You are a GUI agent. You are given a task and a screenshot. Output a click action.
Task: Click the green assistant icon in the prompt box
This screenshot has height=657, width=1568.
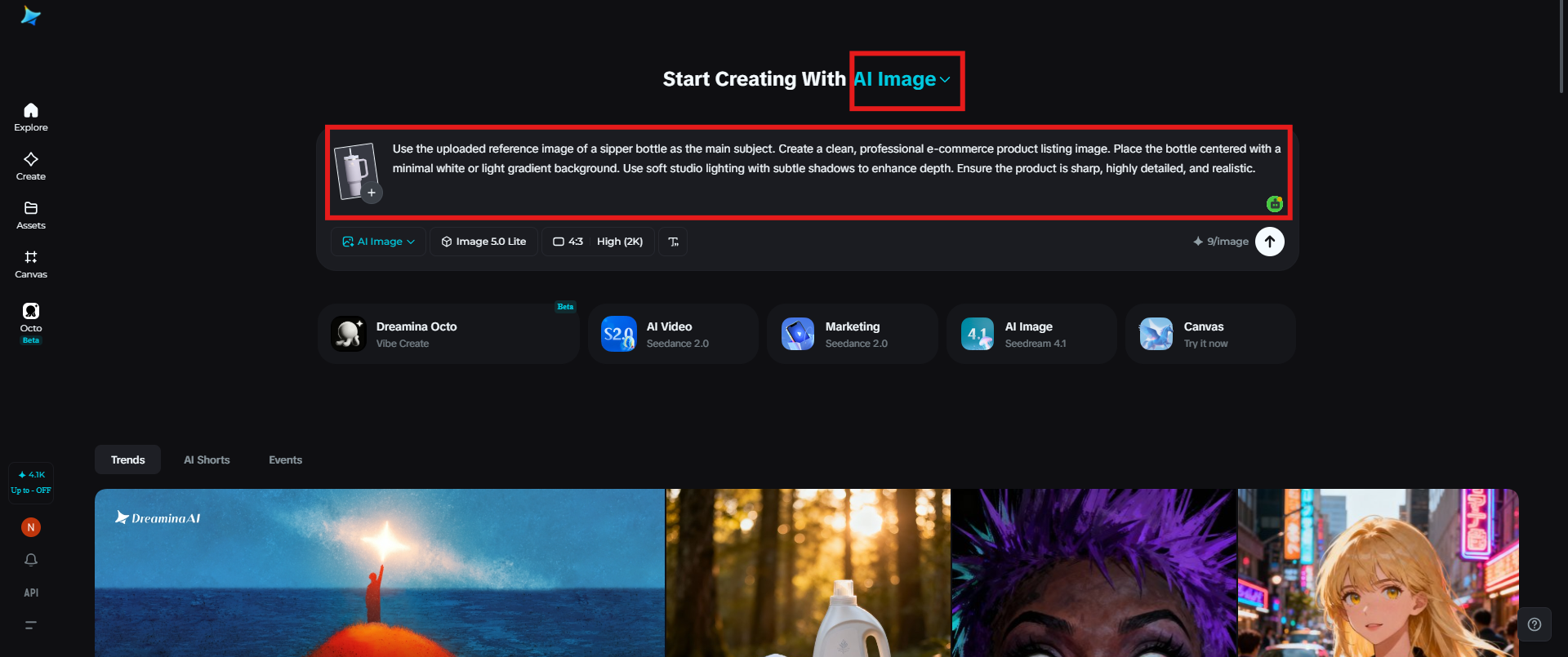coord(1275,204)
